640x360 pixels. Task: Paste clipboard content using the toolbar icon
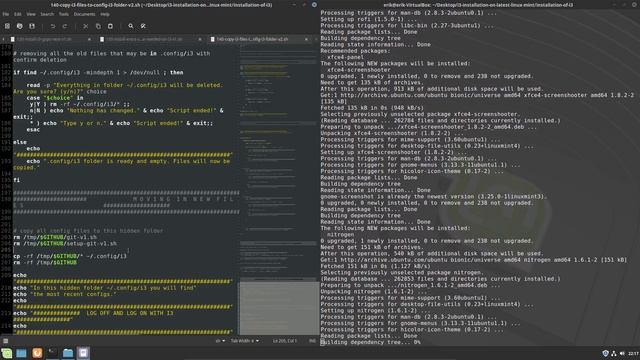(110, 26)
